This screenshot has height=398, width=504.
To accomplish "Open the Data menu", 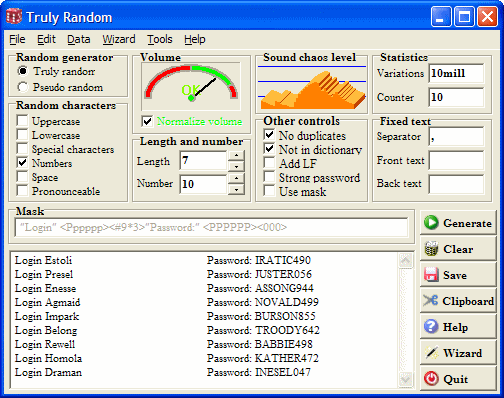I will point(79,39).
